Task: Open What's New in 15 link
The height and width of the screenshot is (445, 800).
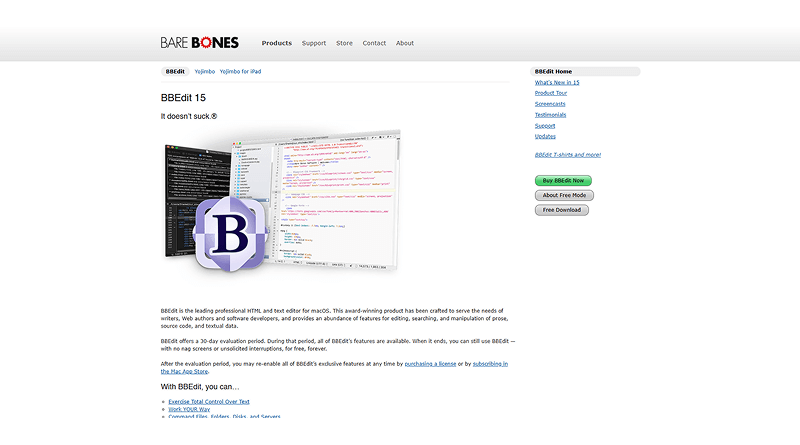Action: 557,82
